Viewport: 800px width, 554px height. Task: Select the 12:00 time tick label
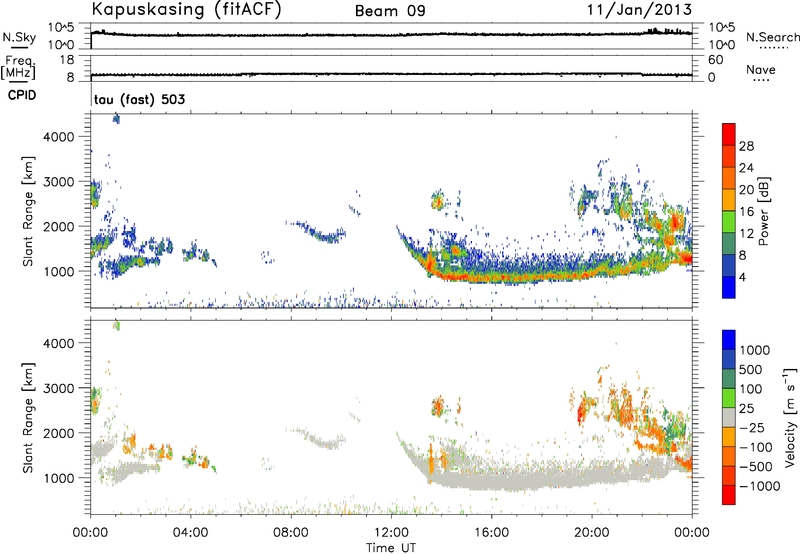tap(391, 533)
